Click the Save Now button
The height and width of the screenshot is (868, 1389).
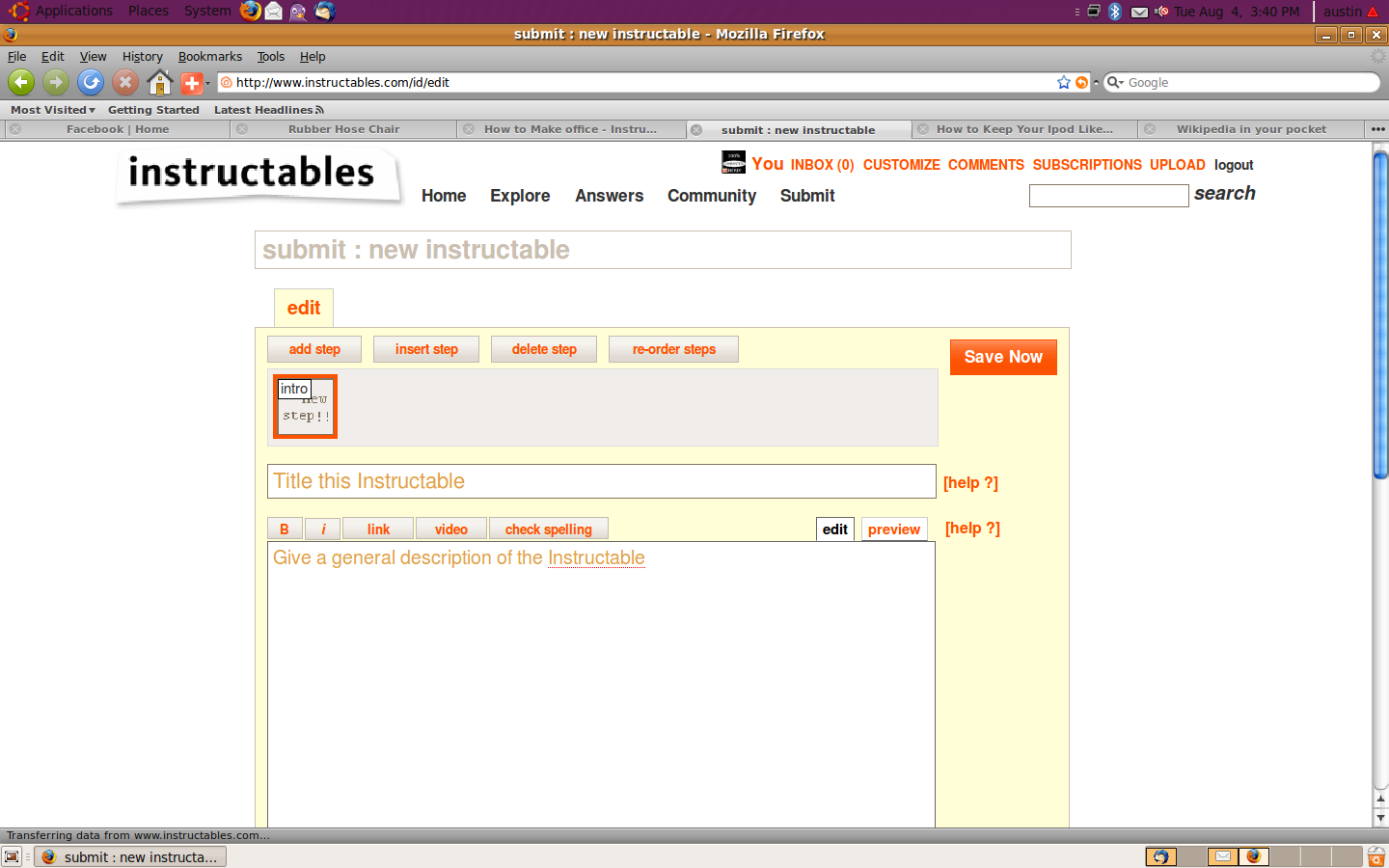coord(1003,357)
